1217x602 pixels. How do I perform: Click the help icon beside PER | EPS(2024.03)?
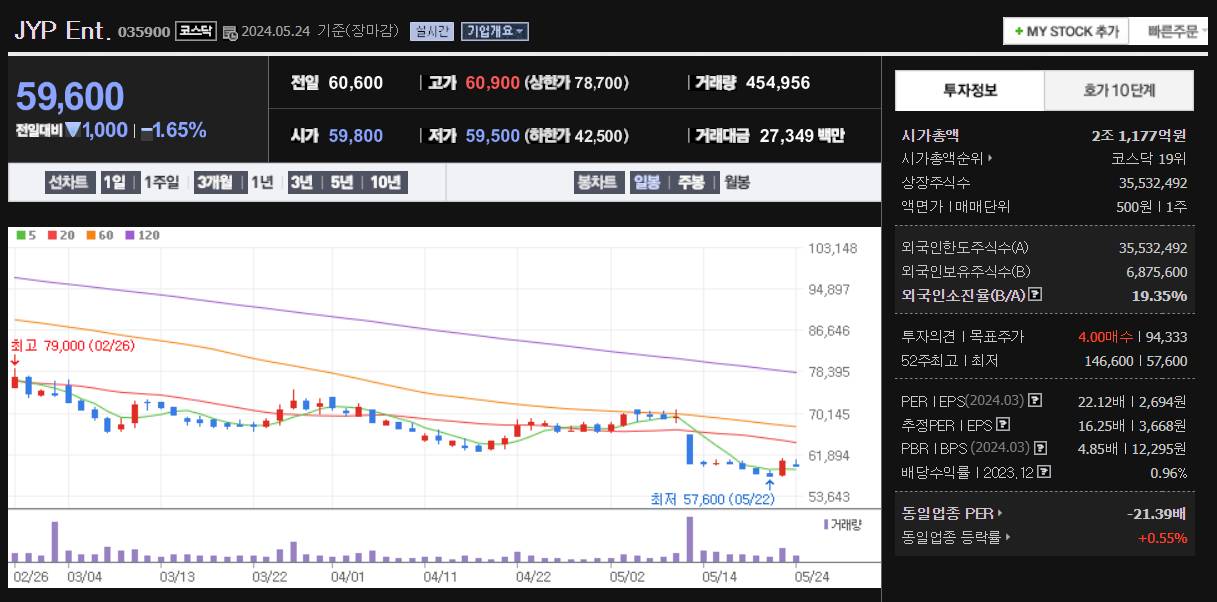[1035, 401]
